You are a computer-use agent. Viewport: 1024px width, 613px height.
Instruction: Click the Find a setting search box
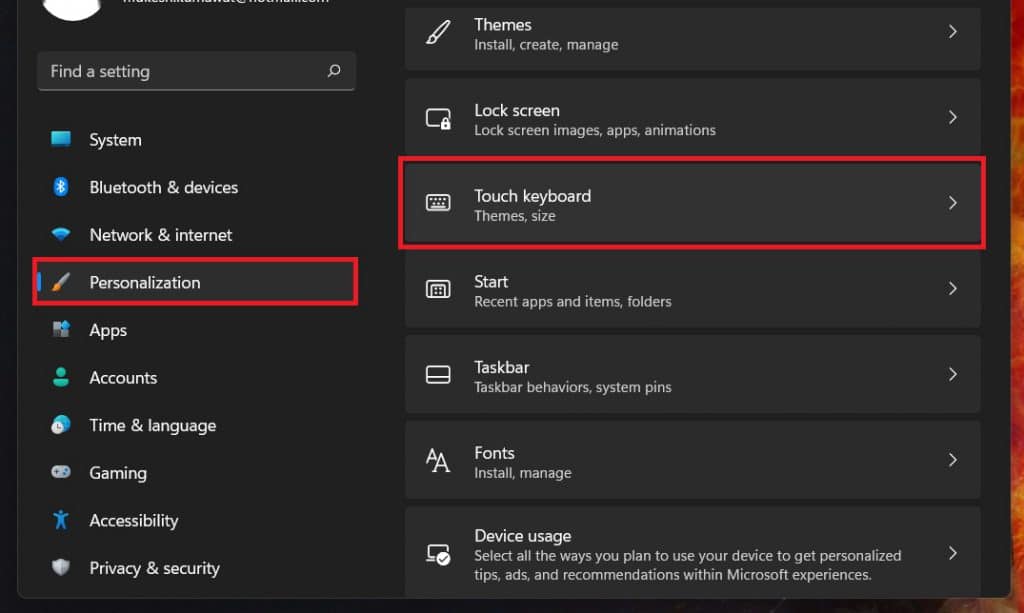196,71
